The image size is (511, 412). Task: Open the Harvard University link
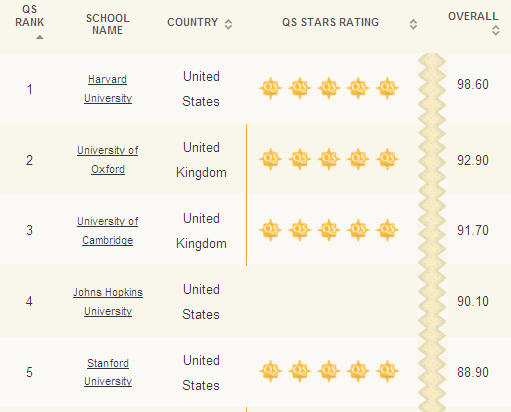click(108, 89)
